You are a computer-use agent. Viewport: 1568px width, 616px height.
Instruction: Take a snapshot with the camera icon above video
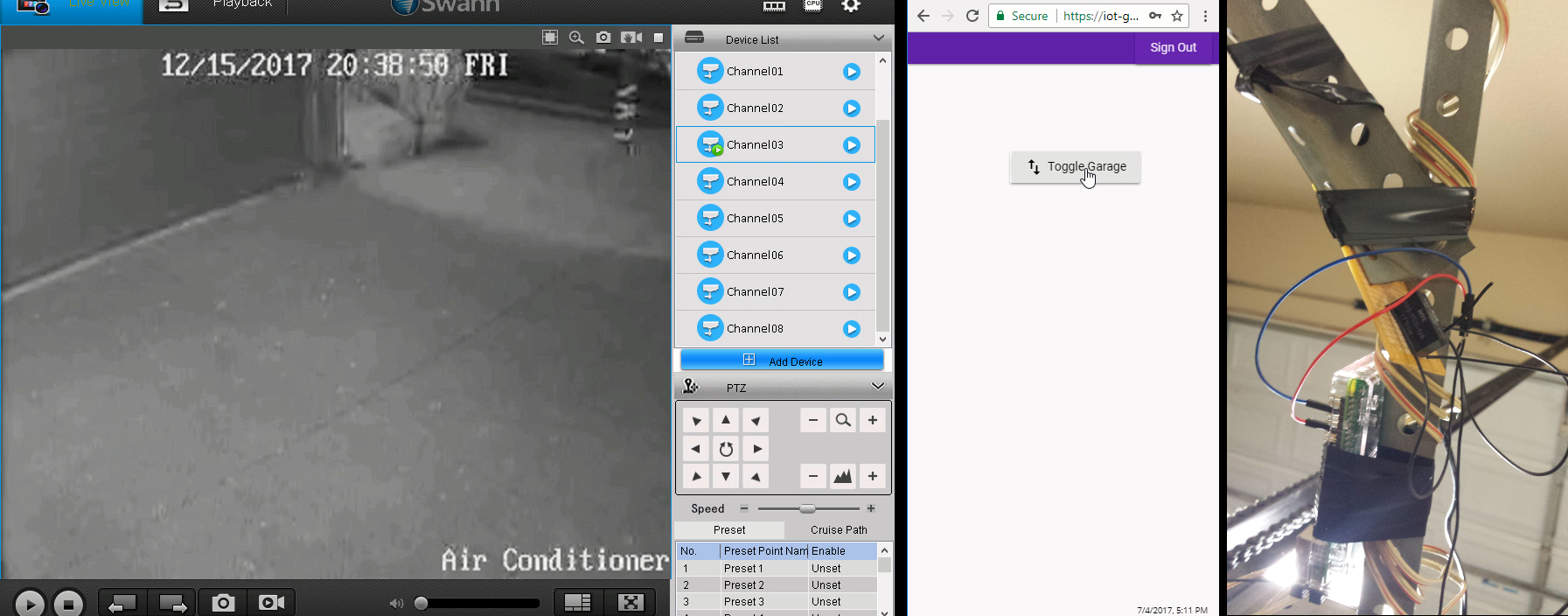603,38
